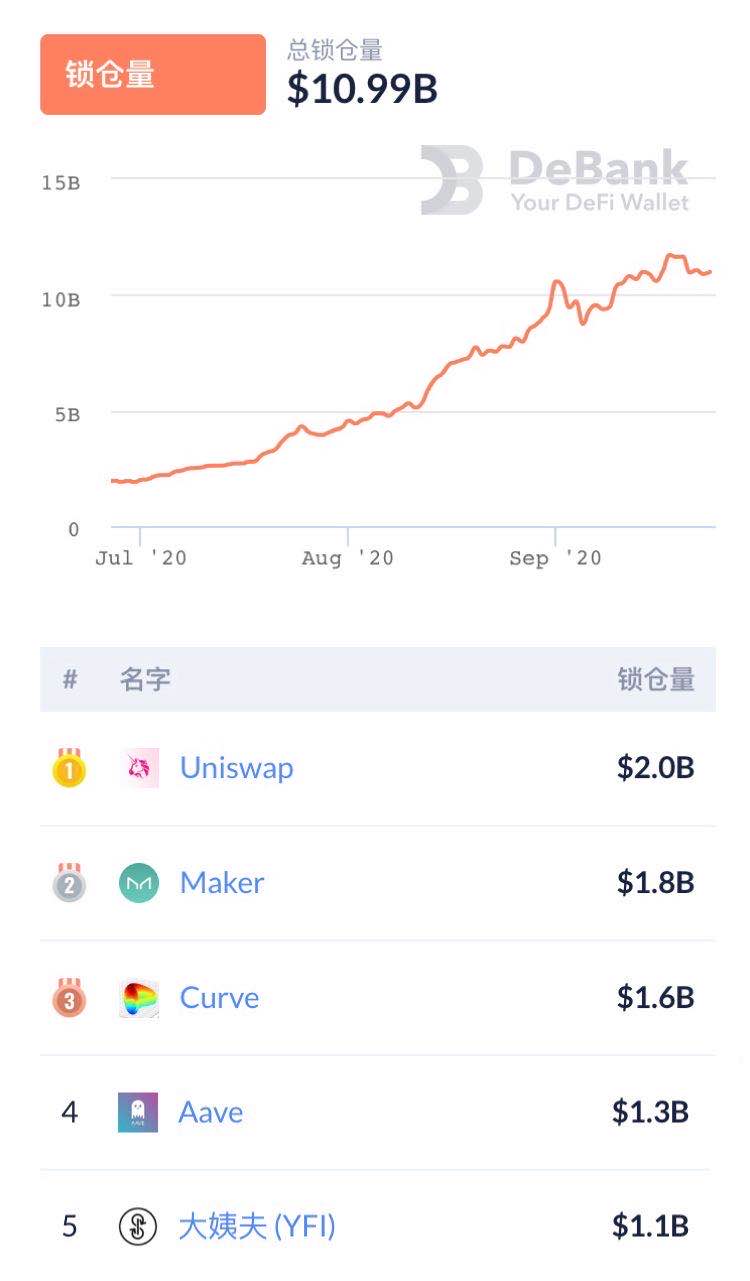
Task: Click the Uniswap unicorn logo icon
Action: point(139,768)
